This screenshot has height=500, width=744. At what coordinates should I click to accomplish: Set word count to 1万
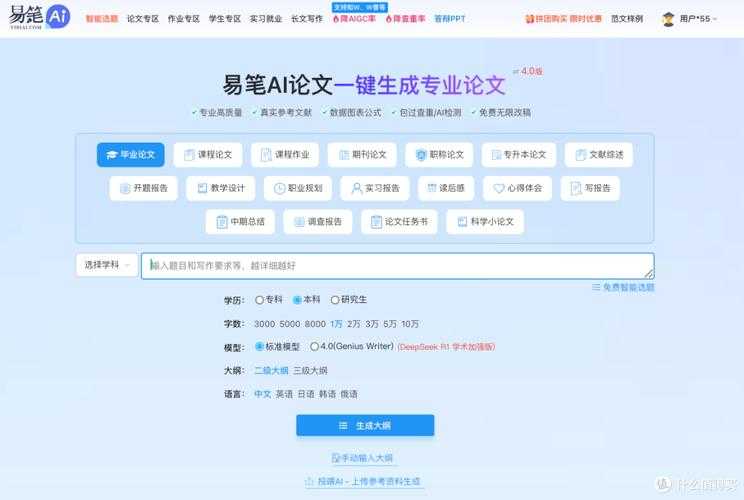pyautogui.click(x=336, y=324)
